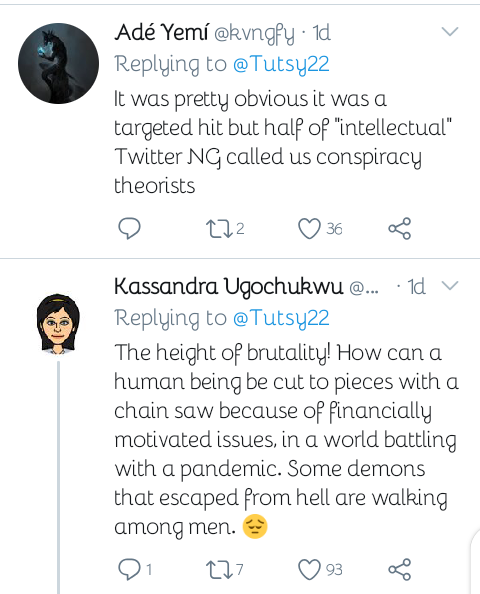Open @Tutsy22 mention in Kassandra's reply
Viewport: 480px width, 594px height.
point(281,318)
